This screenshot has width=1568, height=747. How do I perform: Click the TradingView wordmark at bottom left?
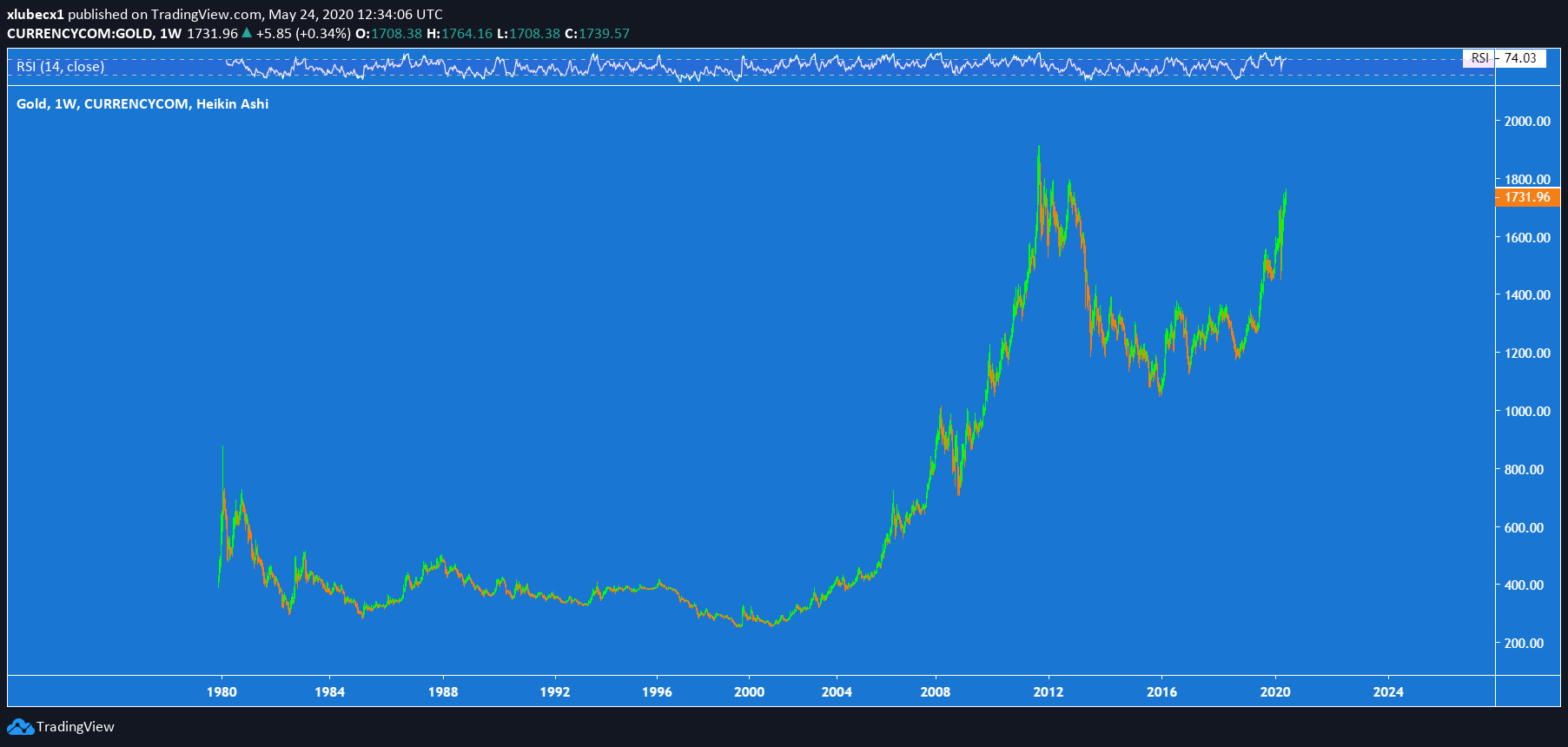pos(76,727)
